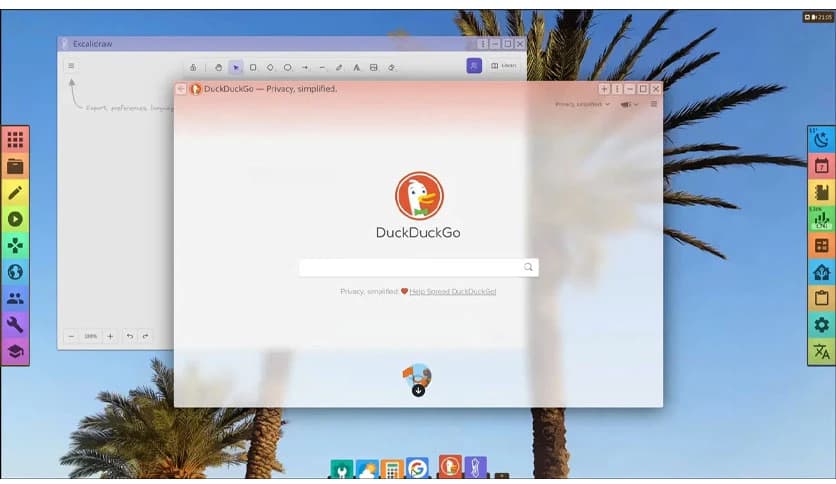Launch the green wrench app in dock
This screenshot has width=836, height=484.
tap(342, 469)
